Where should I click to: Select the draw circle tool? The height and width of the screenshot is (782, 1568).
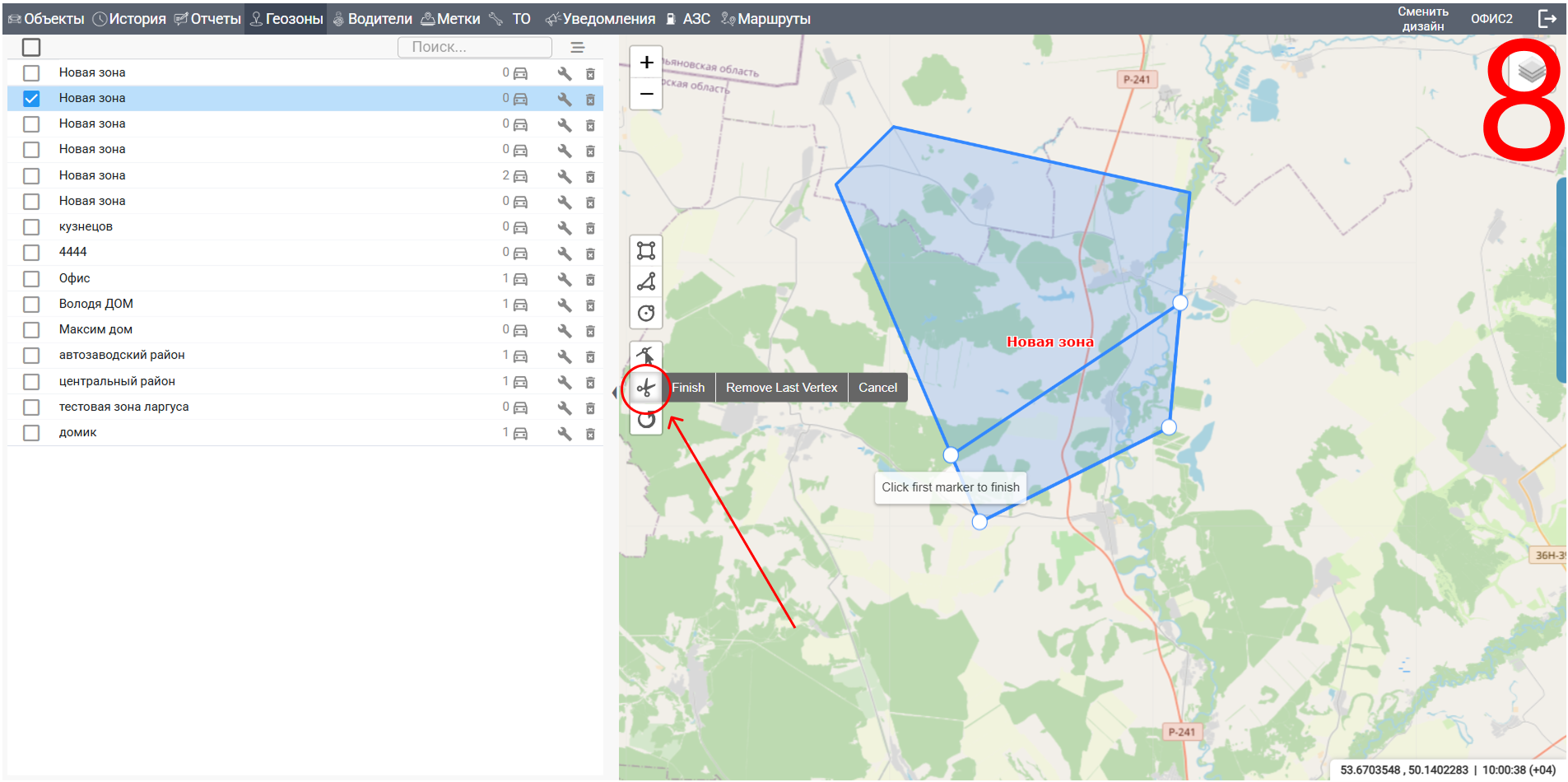(646, 313)
